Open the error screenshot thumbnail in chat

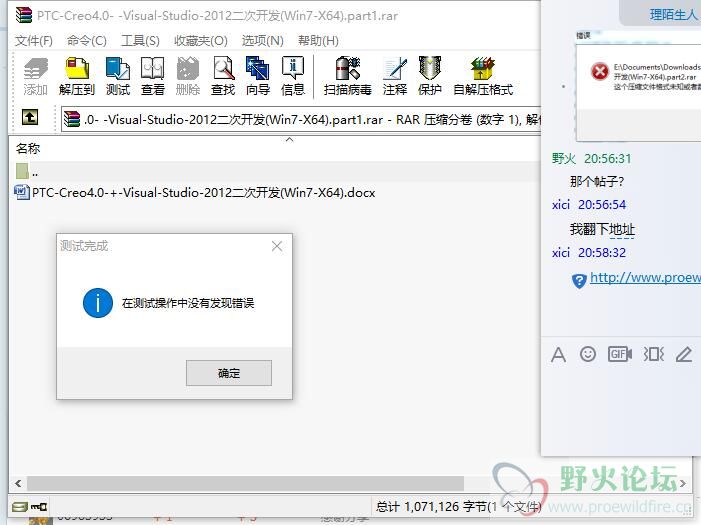[638, 86]
